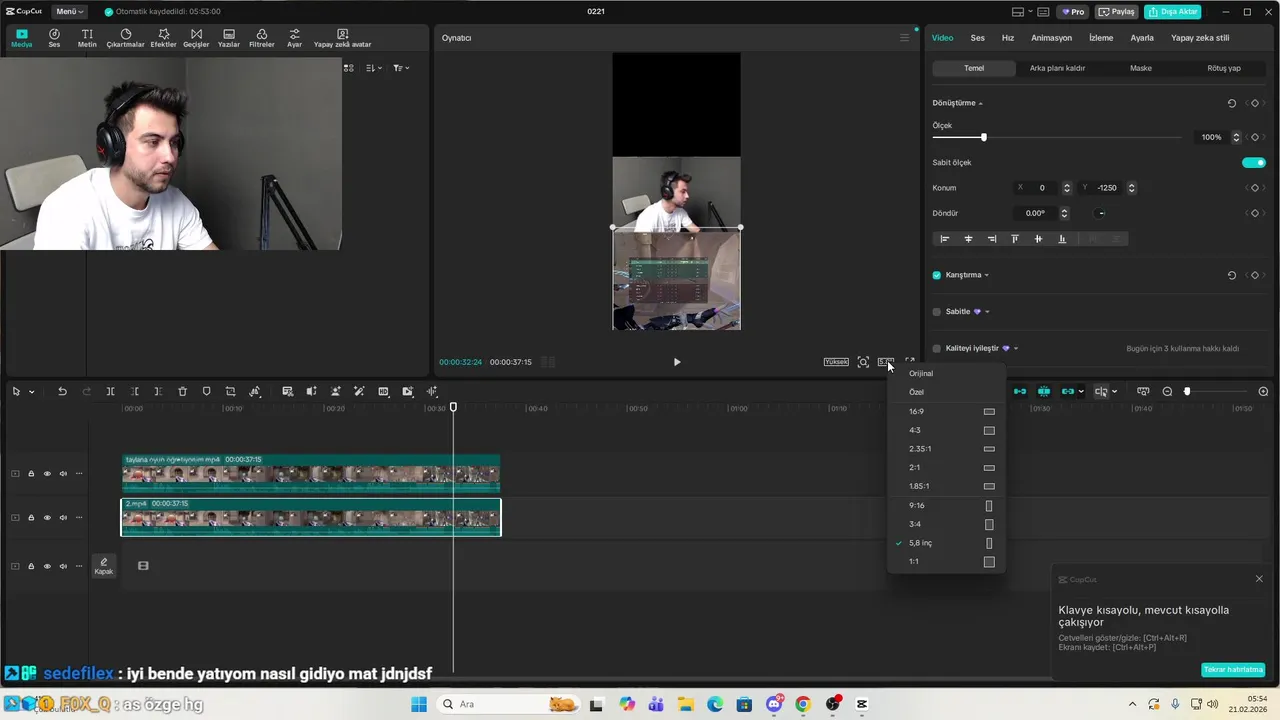Open the Geçişler transitions panel

(196, 38)
